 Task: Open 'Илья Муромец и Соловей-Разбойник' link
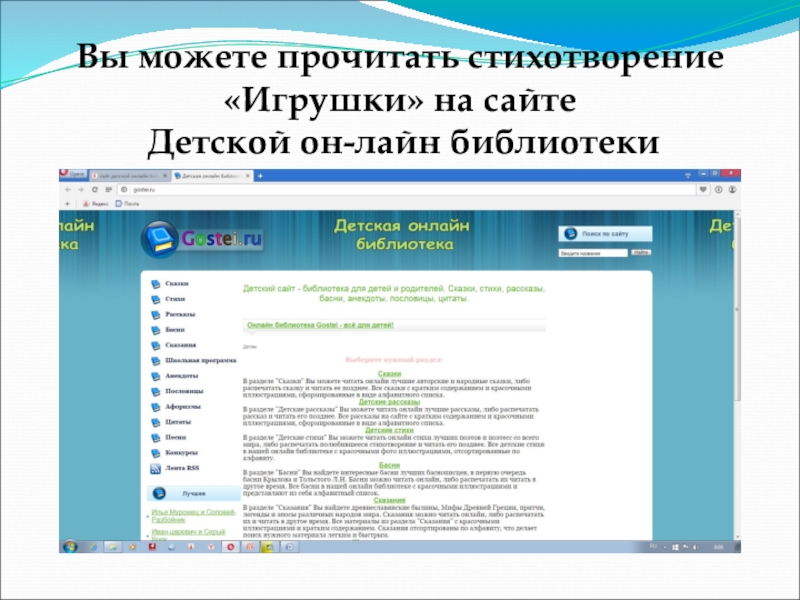193,516
